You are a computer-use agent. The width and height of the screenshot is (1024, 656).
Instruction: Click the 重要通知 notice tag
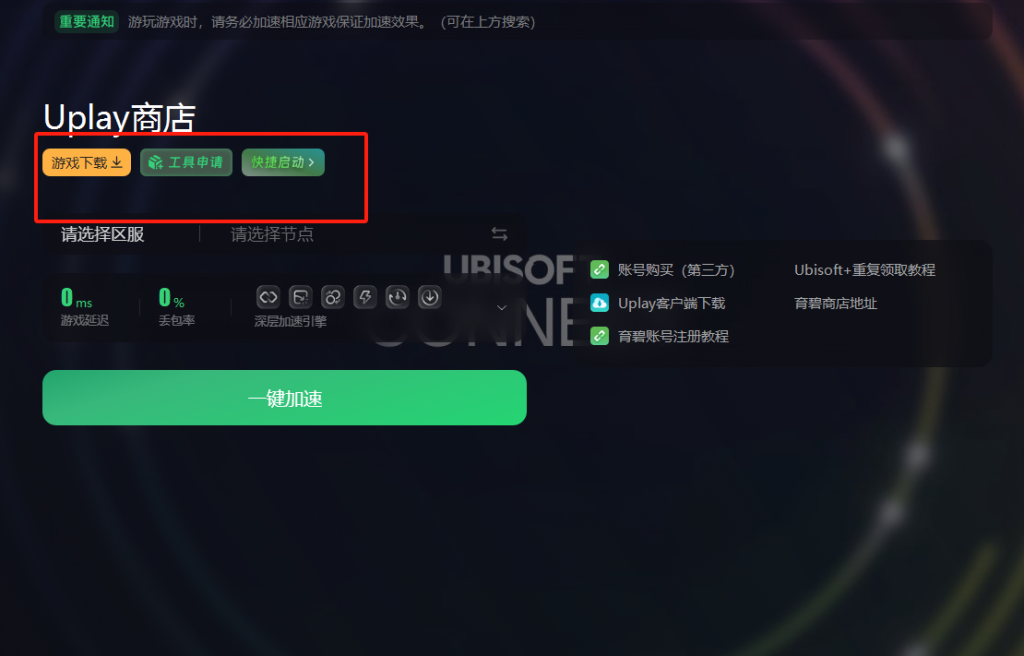(x=87, y=22)
